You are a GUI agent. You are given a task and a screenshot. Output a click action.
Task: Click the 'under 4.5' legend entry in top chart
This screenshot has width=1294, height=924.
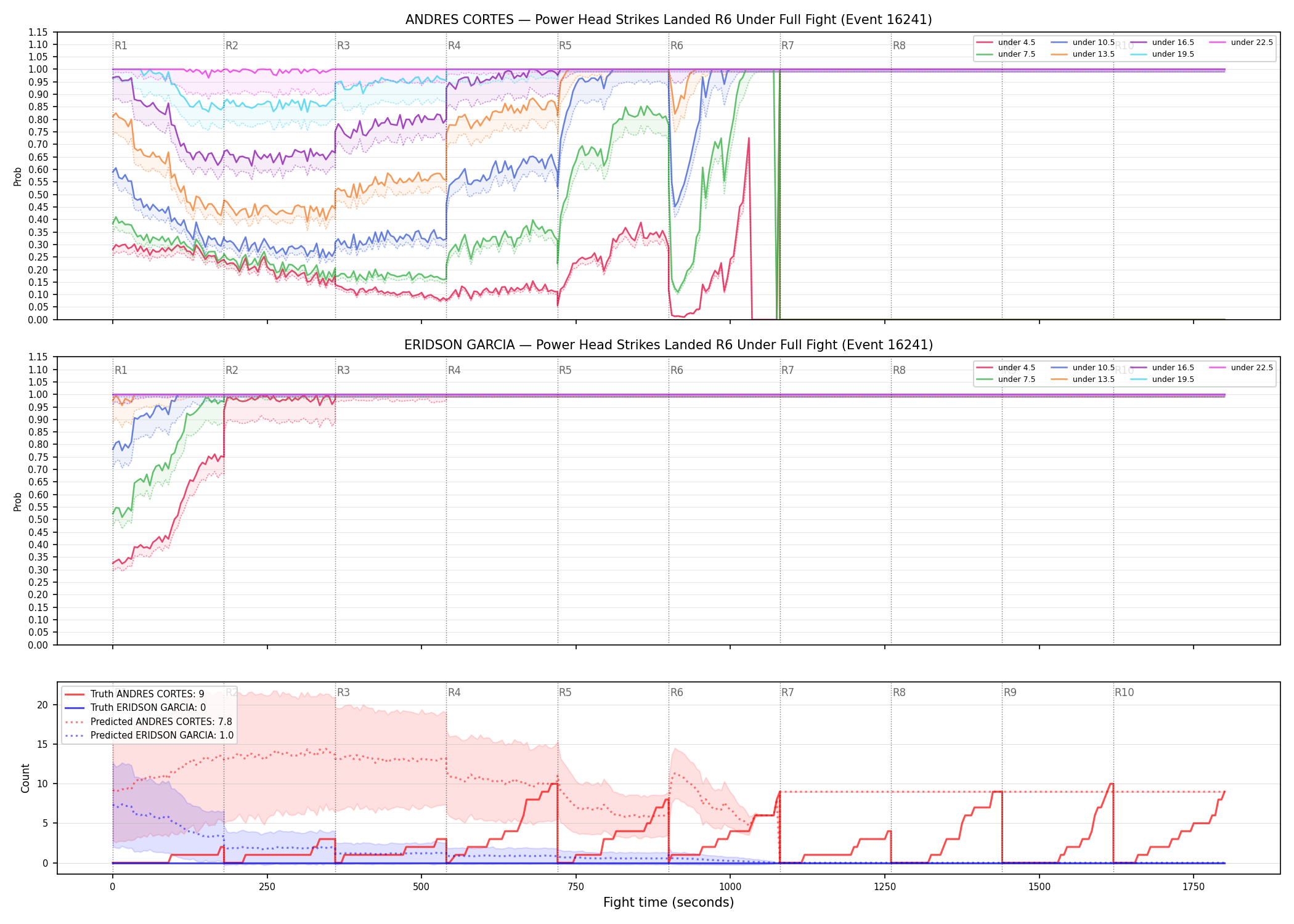pos(1006,43)
